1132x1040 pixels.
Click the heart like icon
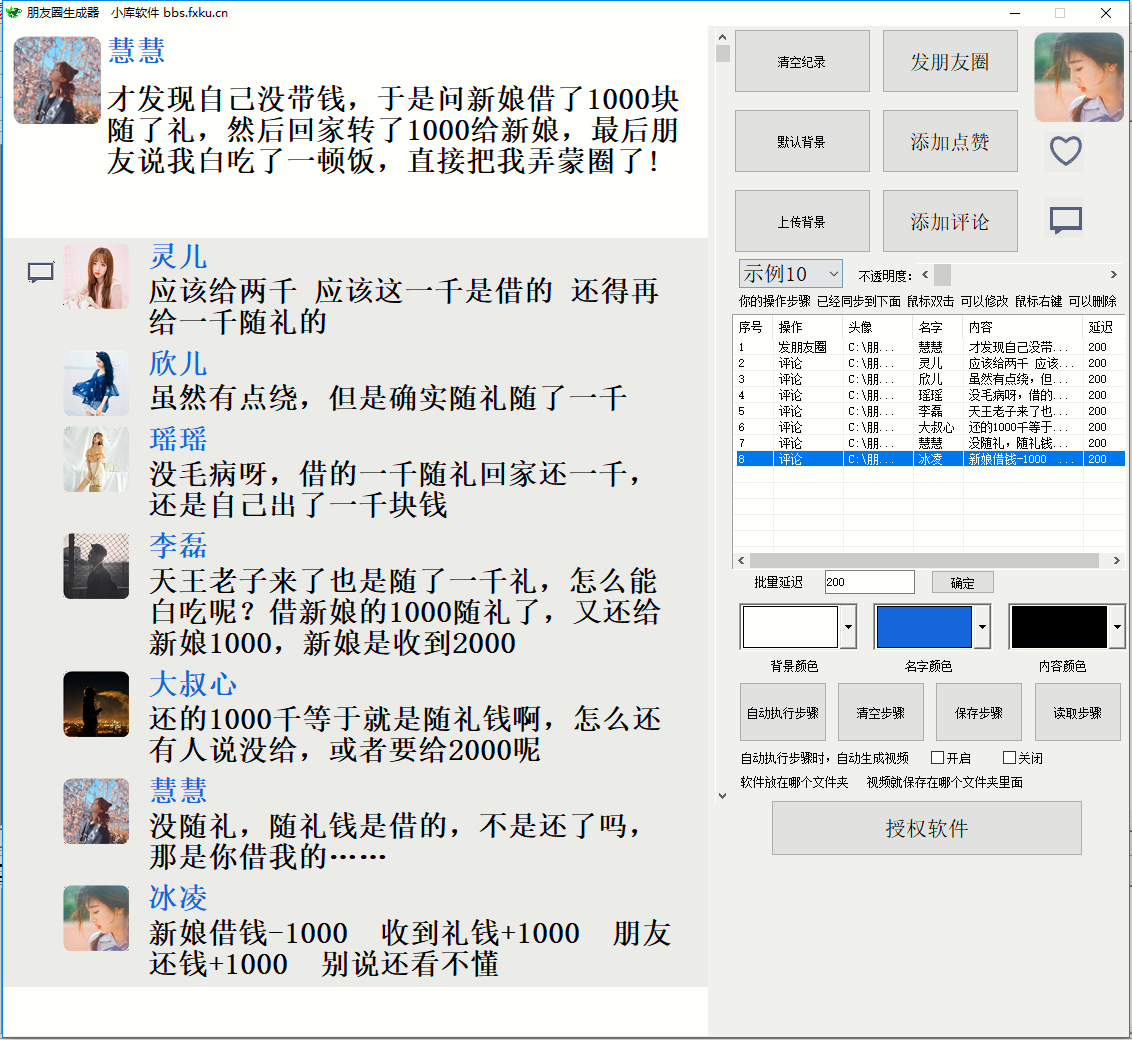point(1066,151)
